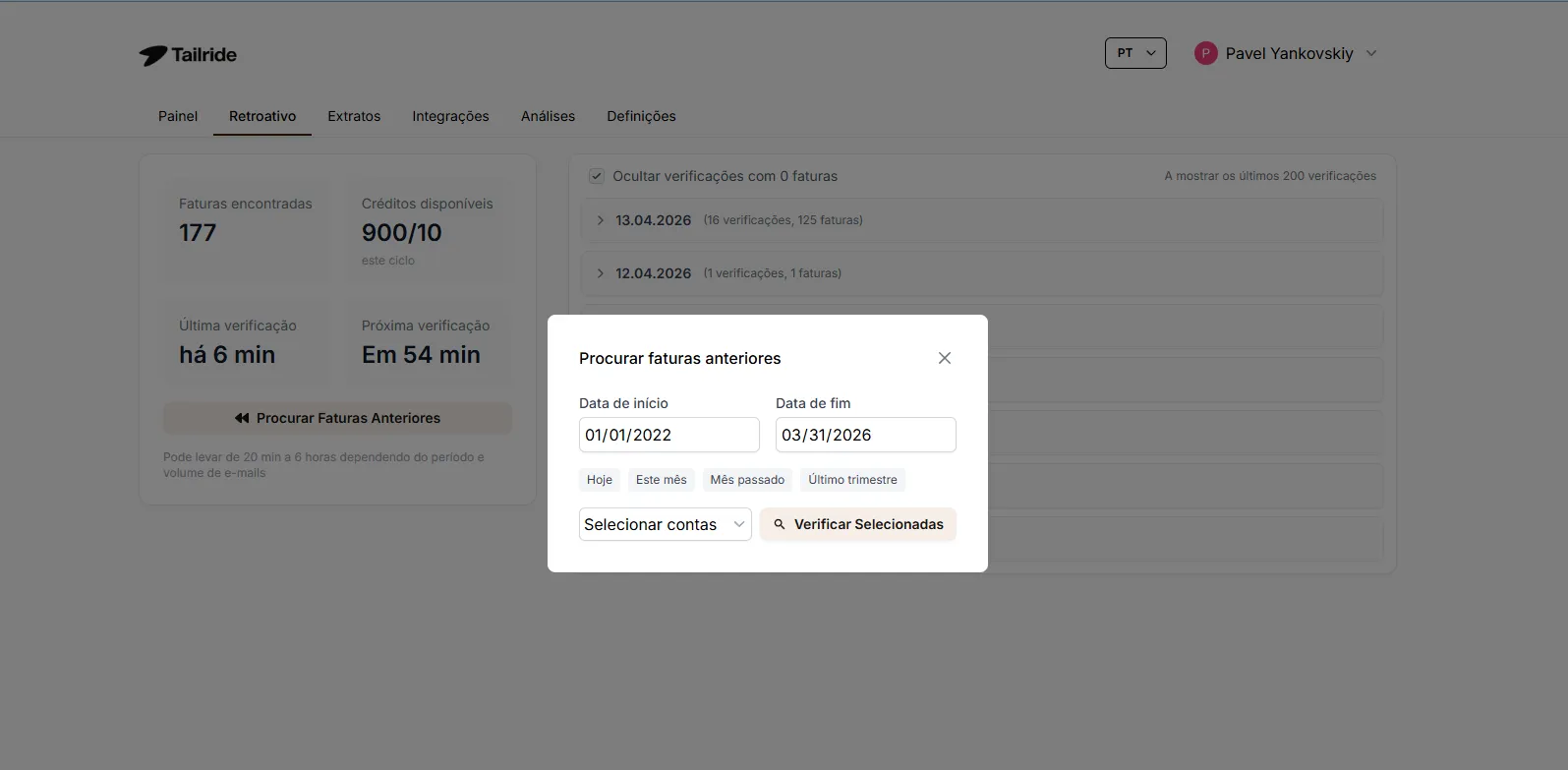Apply the Último trimestre preset
The image size is (1568, 770).
tap(852, 480)
